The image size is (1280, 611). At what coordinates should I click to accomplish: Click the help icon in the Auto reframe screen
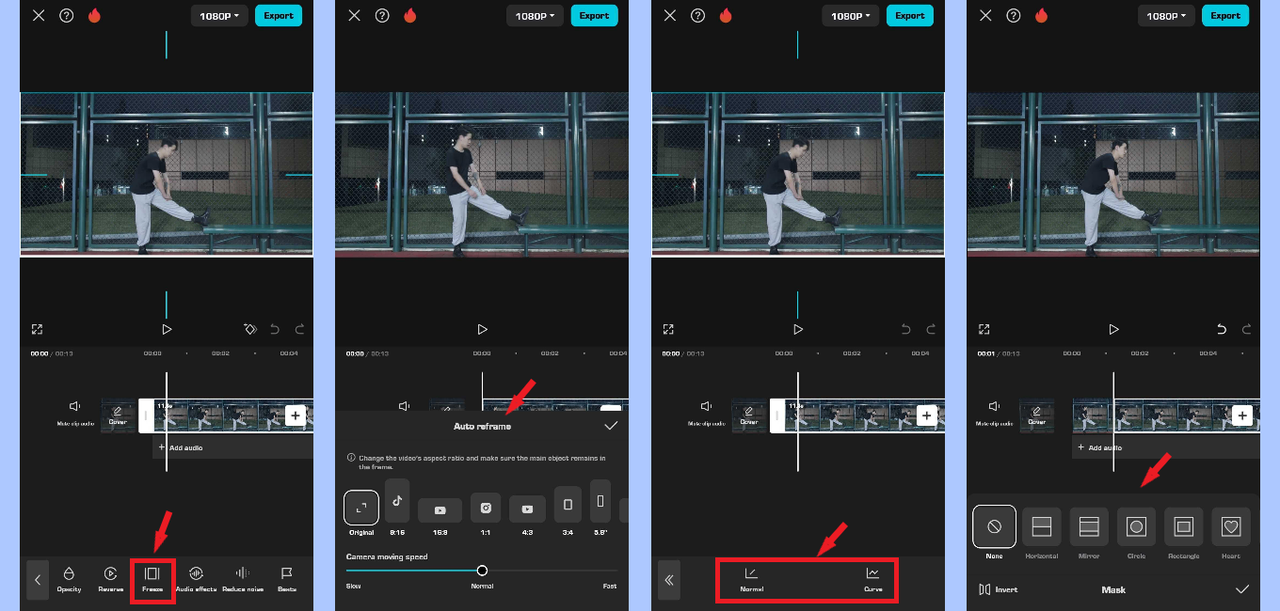[382, 16]
